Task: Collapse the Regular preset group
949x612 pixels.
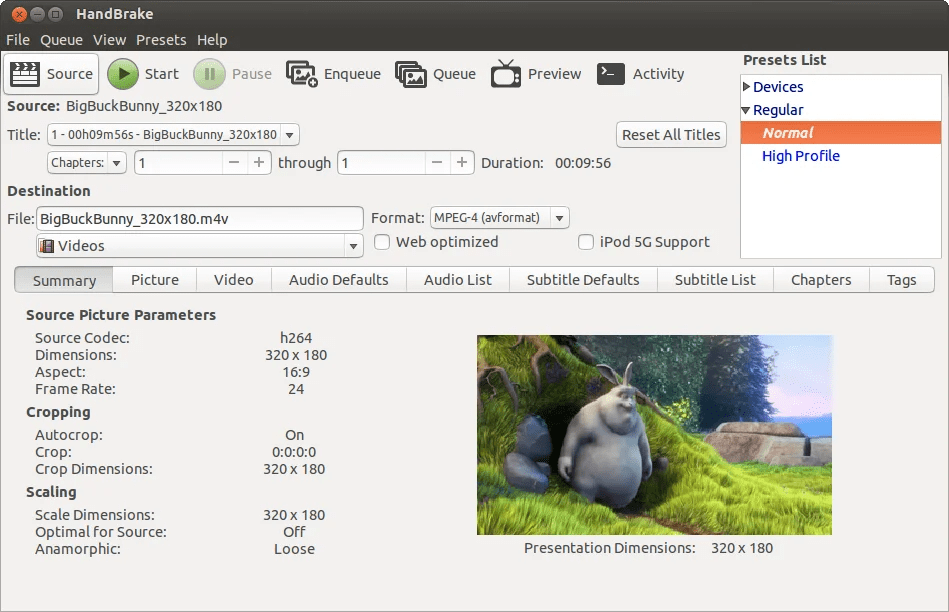Action: (x=745, y=110)
